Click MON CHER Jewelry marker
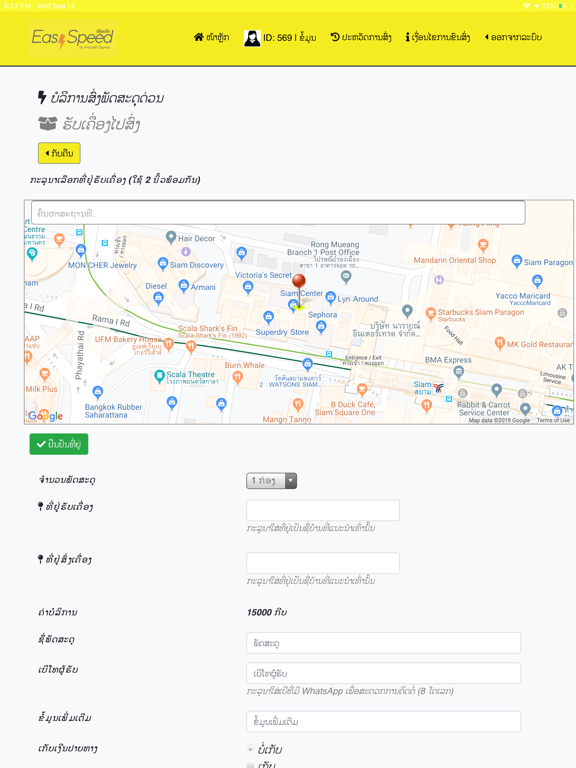 [81, 251]
